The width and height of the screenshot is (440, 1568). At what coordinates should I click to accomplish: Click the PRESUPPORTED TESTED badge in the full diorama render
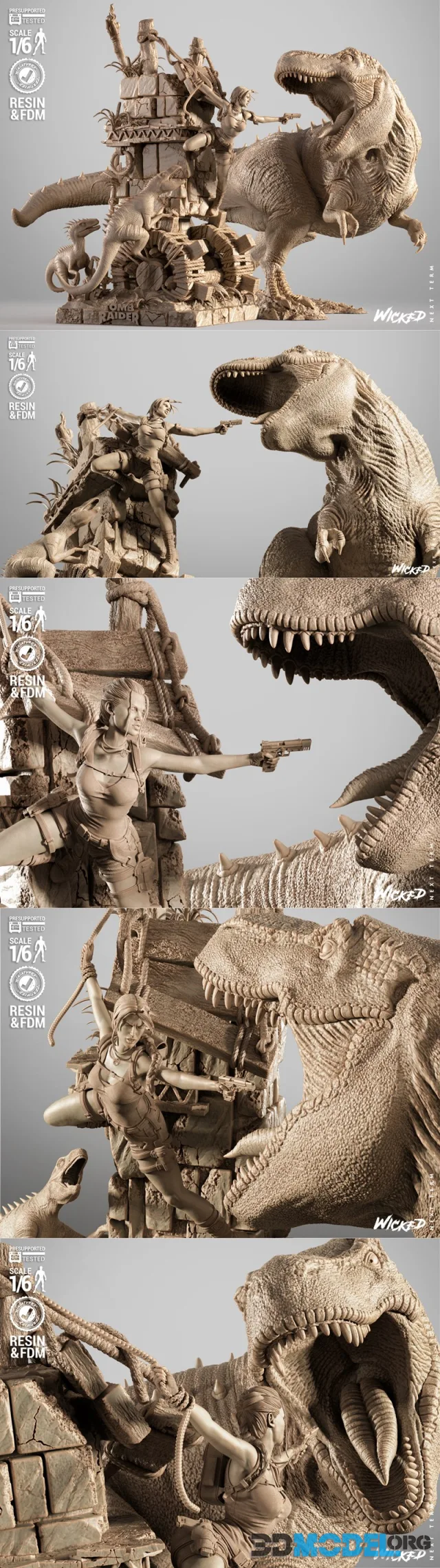click(27, 16)
